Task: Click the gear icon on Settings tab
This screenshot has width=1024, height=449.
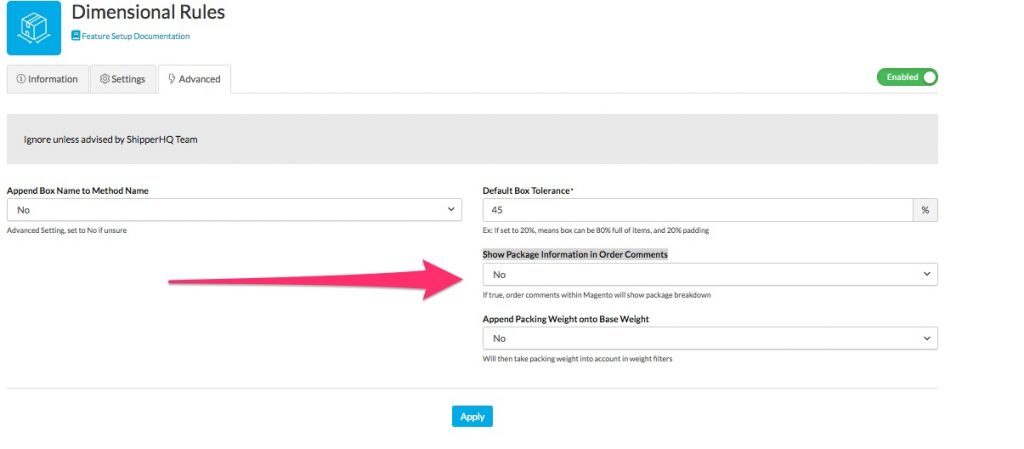Action: (104, 79)
